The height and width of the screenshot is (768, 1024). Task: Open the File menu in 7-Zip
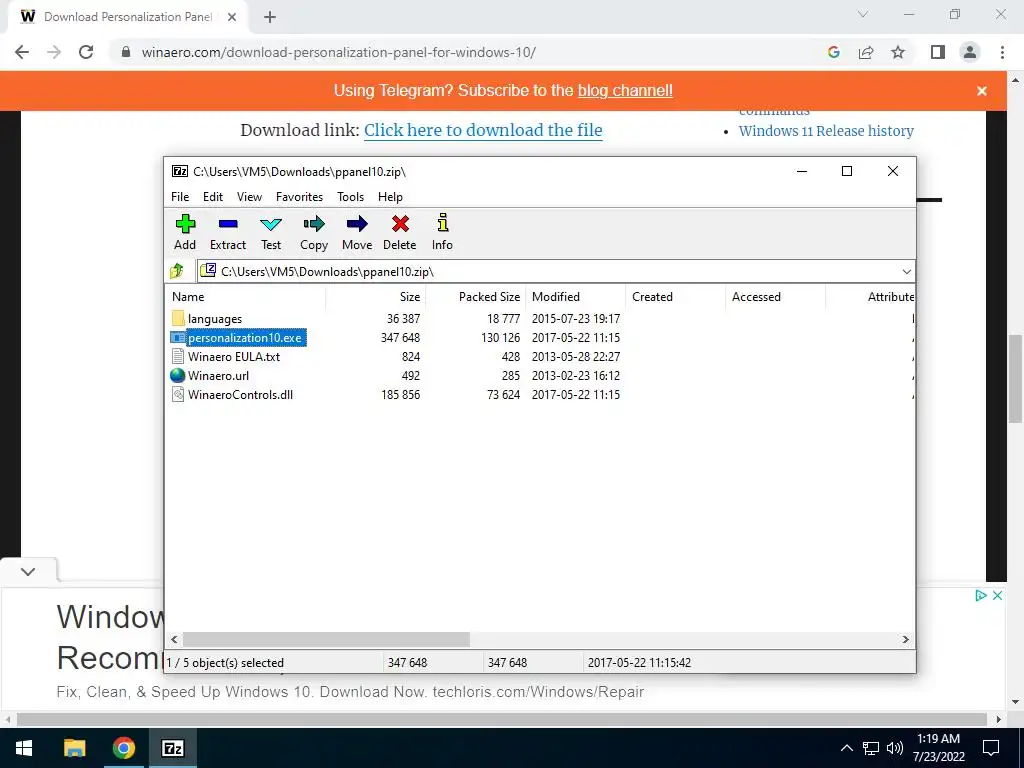pyautogui.click(x=180, y=197)
